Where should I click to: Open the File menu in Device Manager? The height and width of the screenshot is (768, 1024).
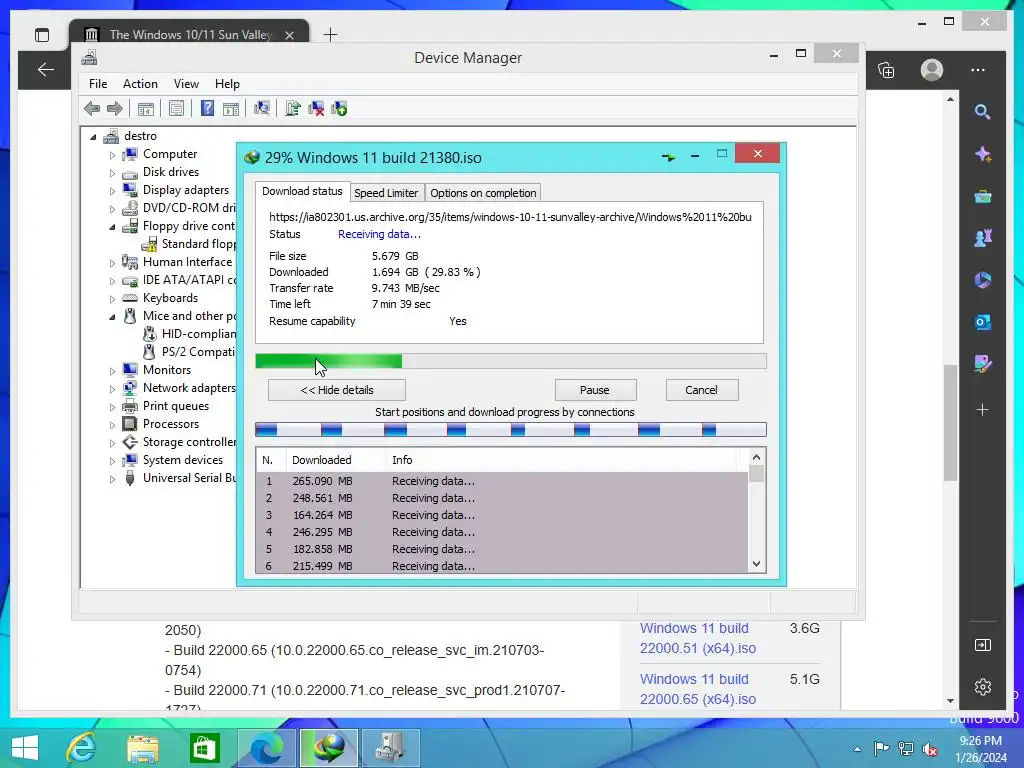point(98,84)
